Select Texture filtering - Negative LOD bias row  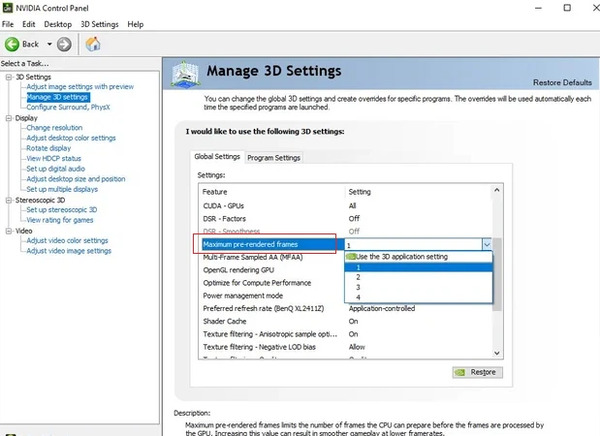[x=346, y=347]
